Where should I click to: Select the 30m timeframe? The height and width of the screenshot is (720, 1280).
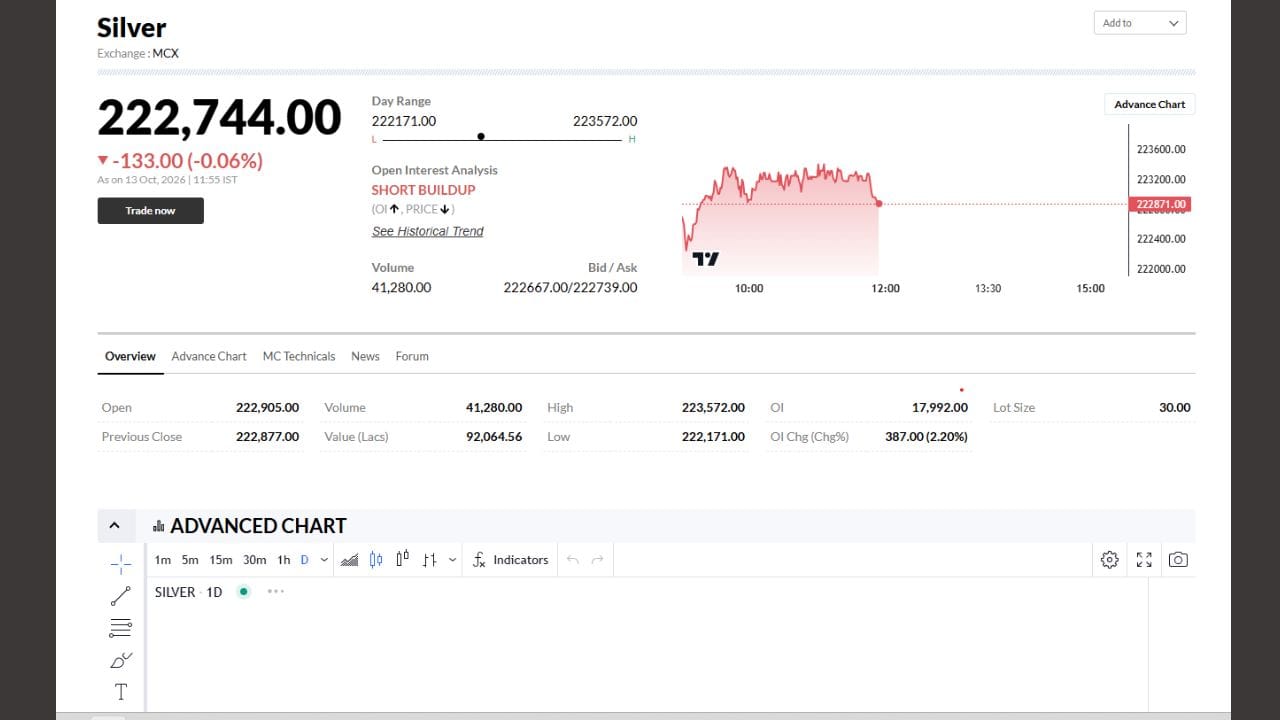click(255, 560)
